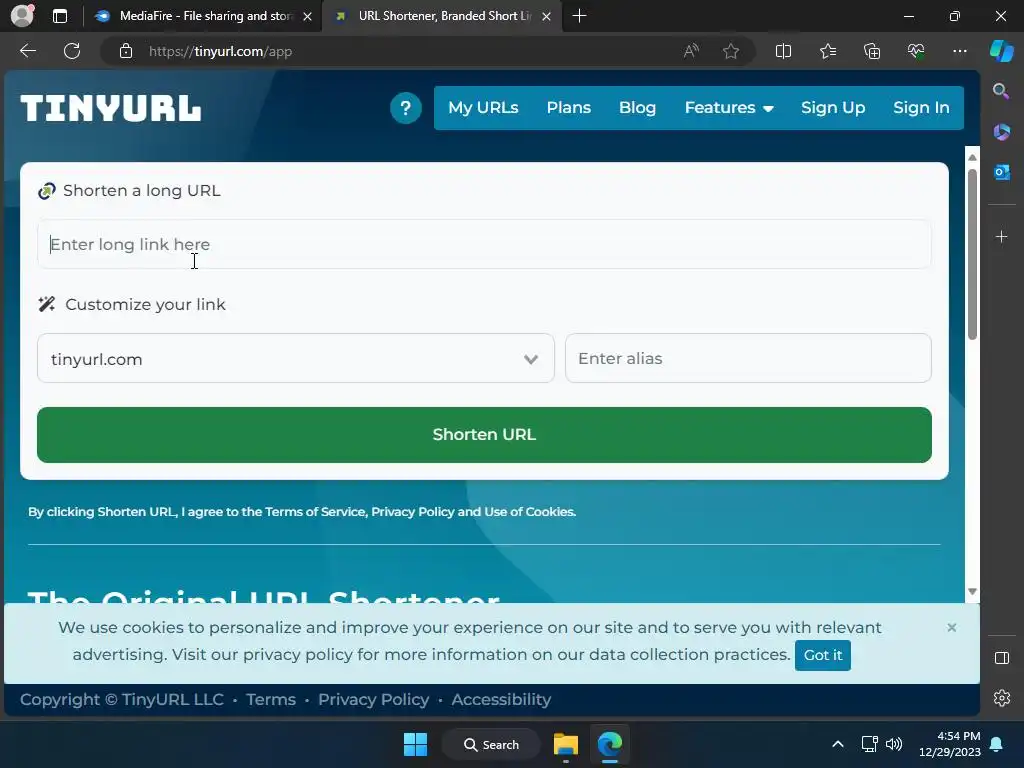Image resolution: width=1024 pixels, height=768 pixels.
Task: Open sidebar search tool
Action: tap(1001, 91)
